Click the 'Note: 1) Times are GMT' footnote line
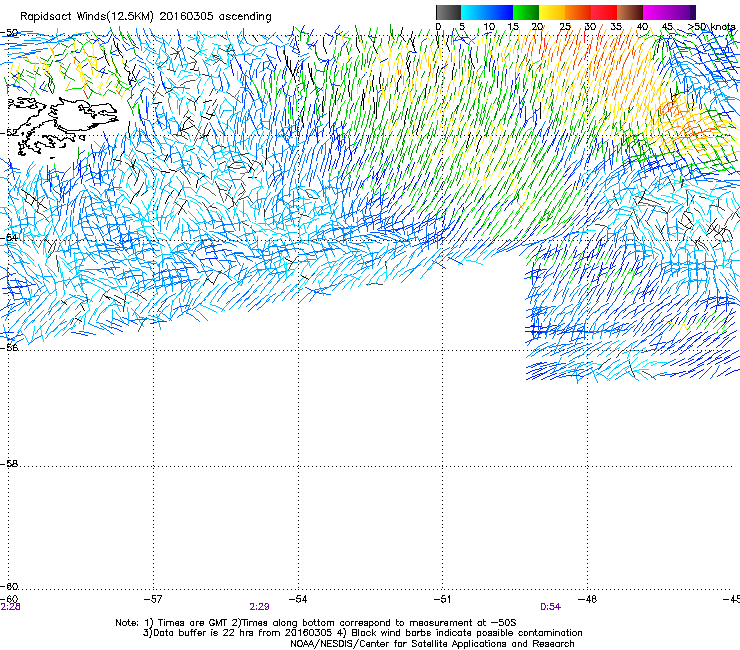The image size is (740, 650). pos(316,623)
